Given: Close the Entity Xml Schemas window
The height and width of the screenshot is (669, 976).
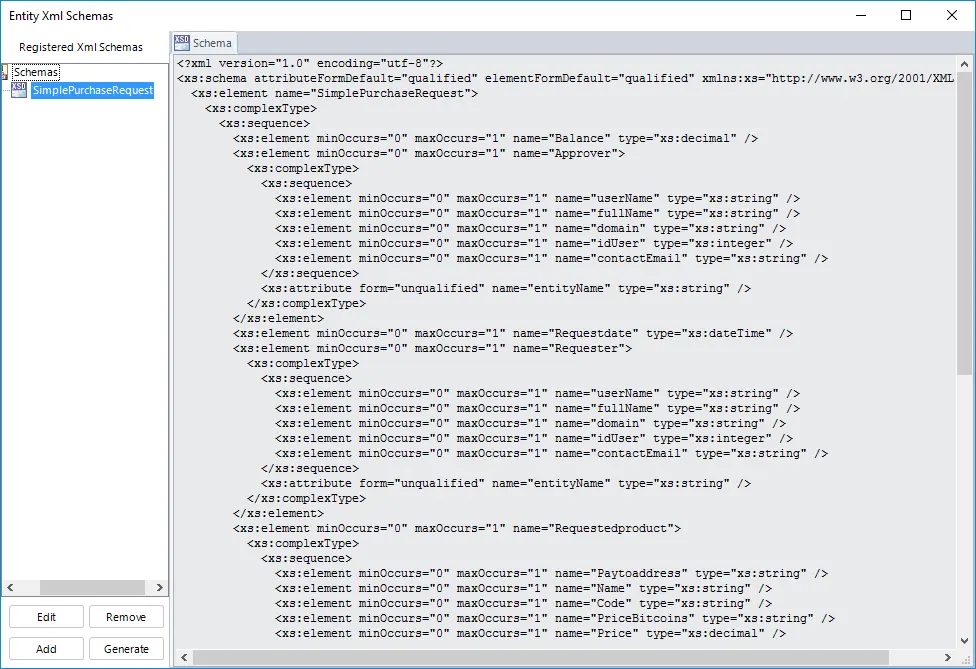Looking at the screenshot, I should 952,15.
